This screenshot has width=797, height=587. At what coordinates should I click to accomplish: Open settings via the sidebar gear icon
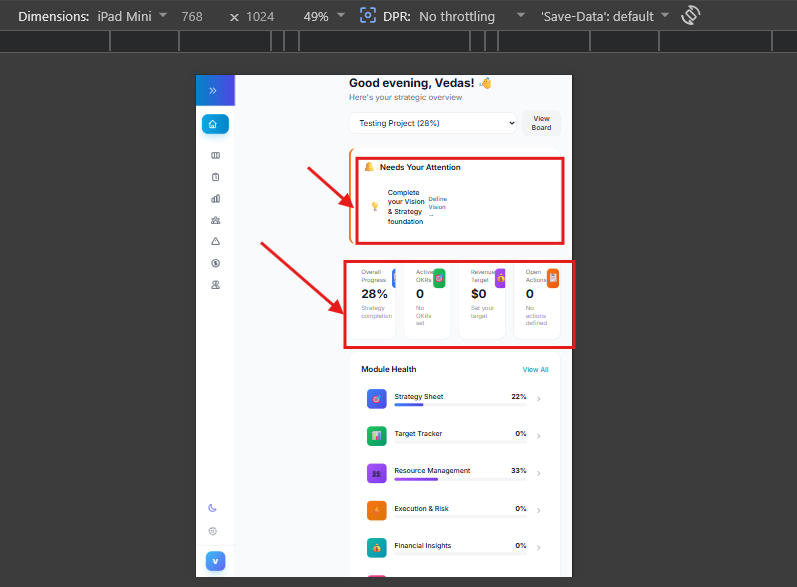(212, 531)
